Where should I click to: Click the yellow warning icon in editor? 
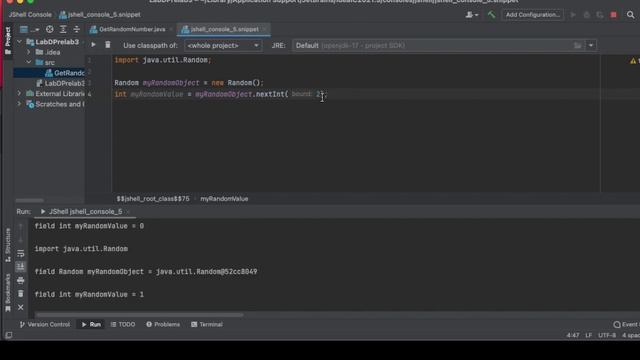(633, 61)
